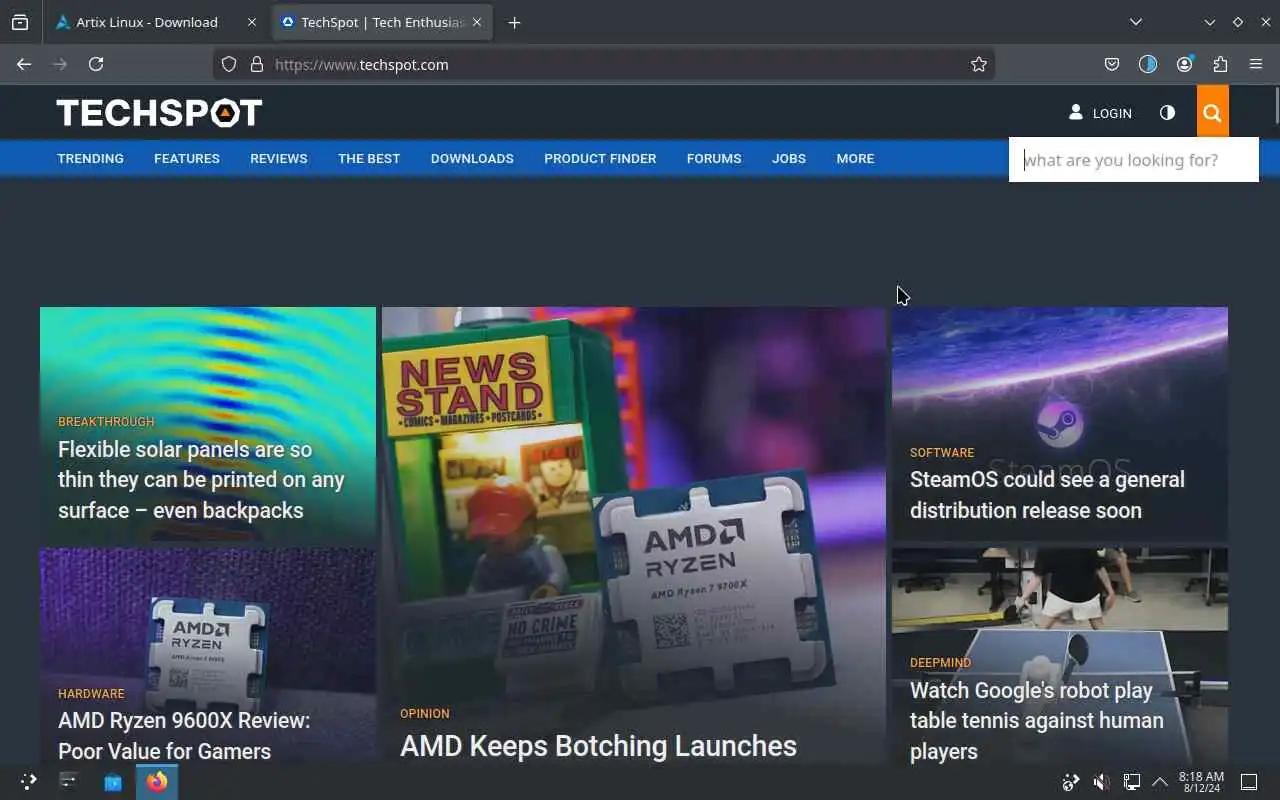1280x800 pixels.
Task: Open the Extensions puzzle-piece menu
Action: 1220,64
